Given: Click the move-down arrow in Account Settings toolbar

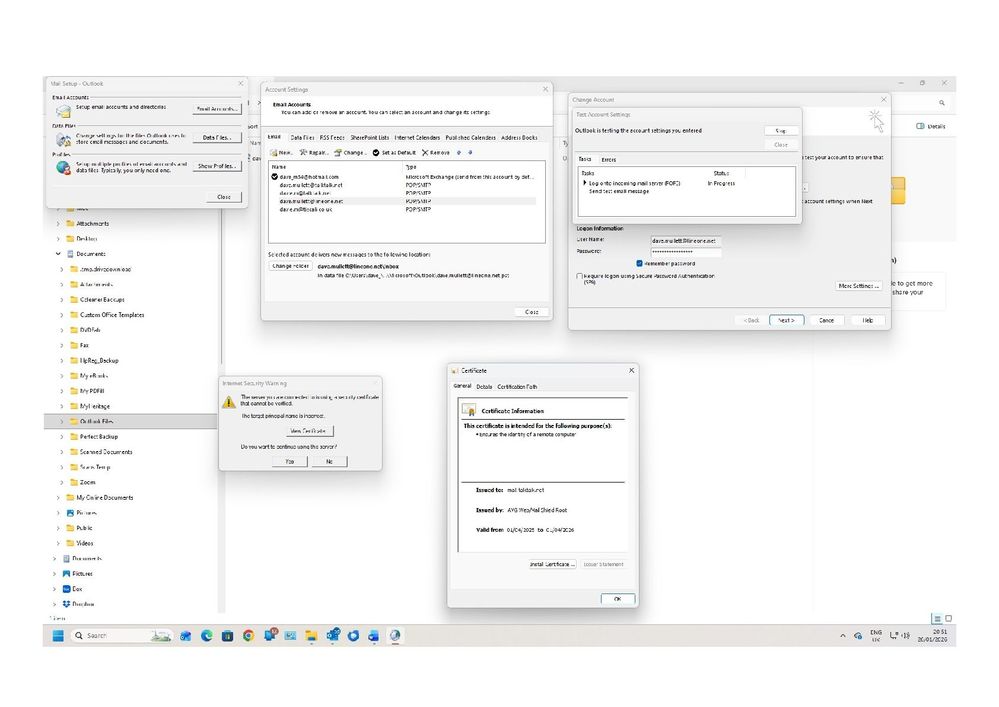Looking at the screenshot, I should (x=470, y=153).
